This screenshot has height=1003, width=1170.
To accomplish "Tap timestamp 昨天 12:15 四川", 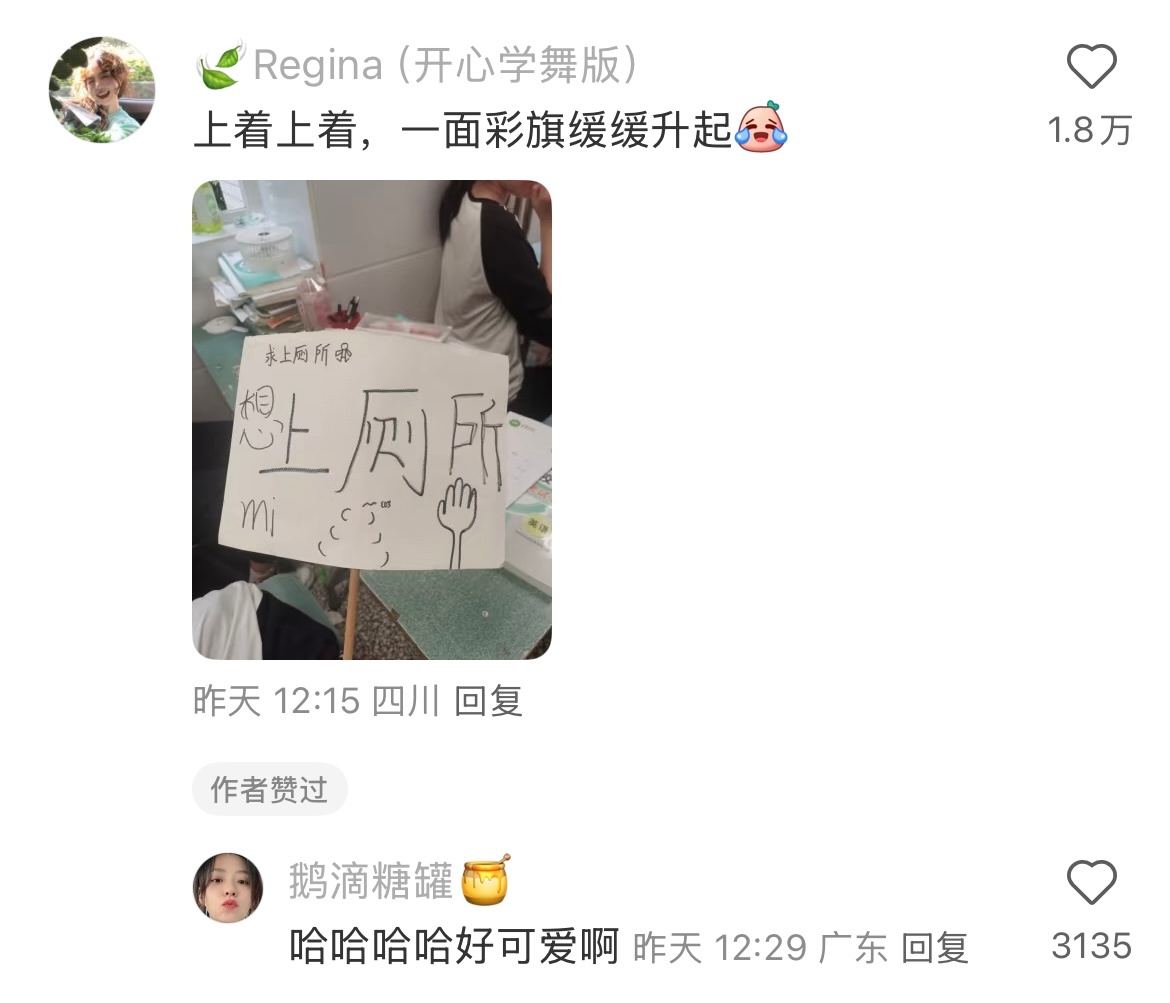I will point(316,702).
